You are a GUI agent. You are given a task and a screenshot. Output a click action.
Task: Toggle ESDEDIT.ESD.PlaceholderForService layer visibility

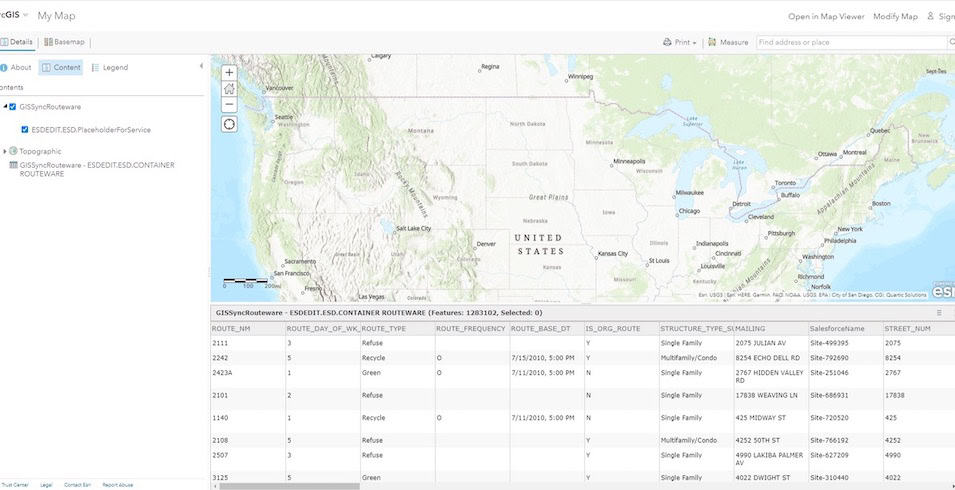25,129
